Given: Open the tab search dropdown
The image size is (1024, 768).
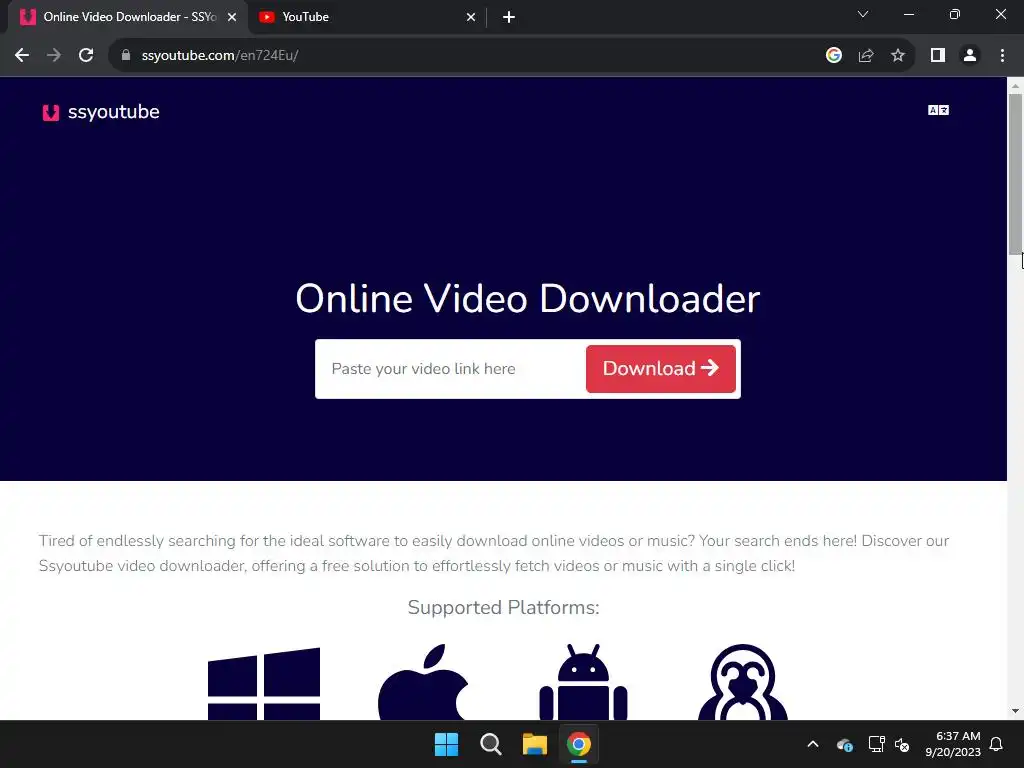Looking at the screenshot, I should click(x=863, y=14).
